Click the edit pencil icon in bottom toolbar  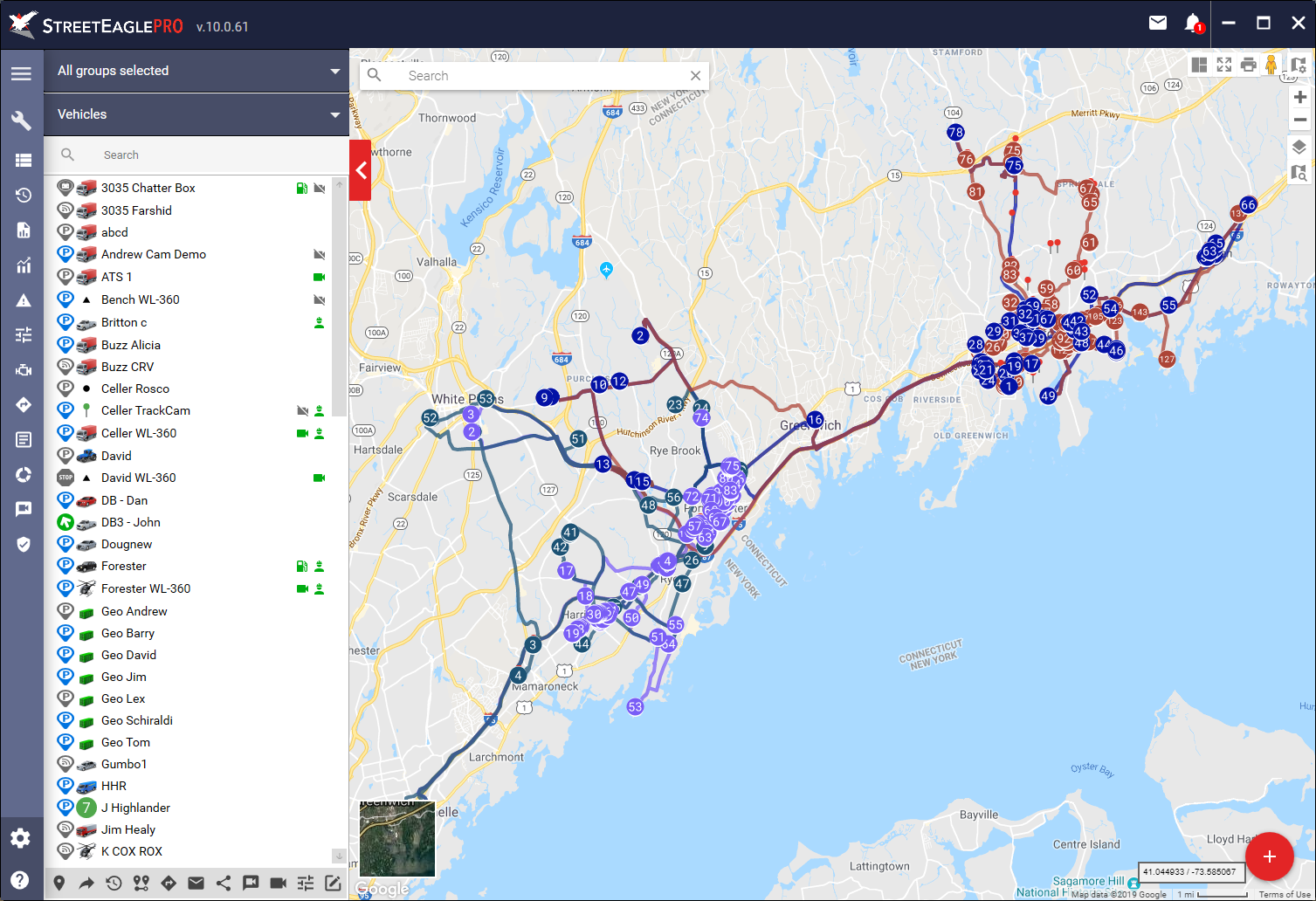[x=333, y=883]
